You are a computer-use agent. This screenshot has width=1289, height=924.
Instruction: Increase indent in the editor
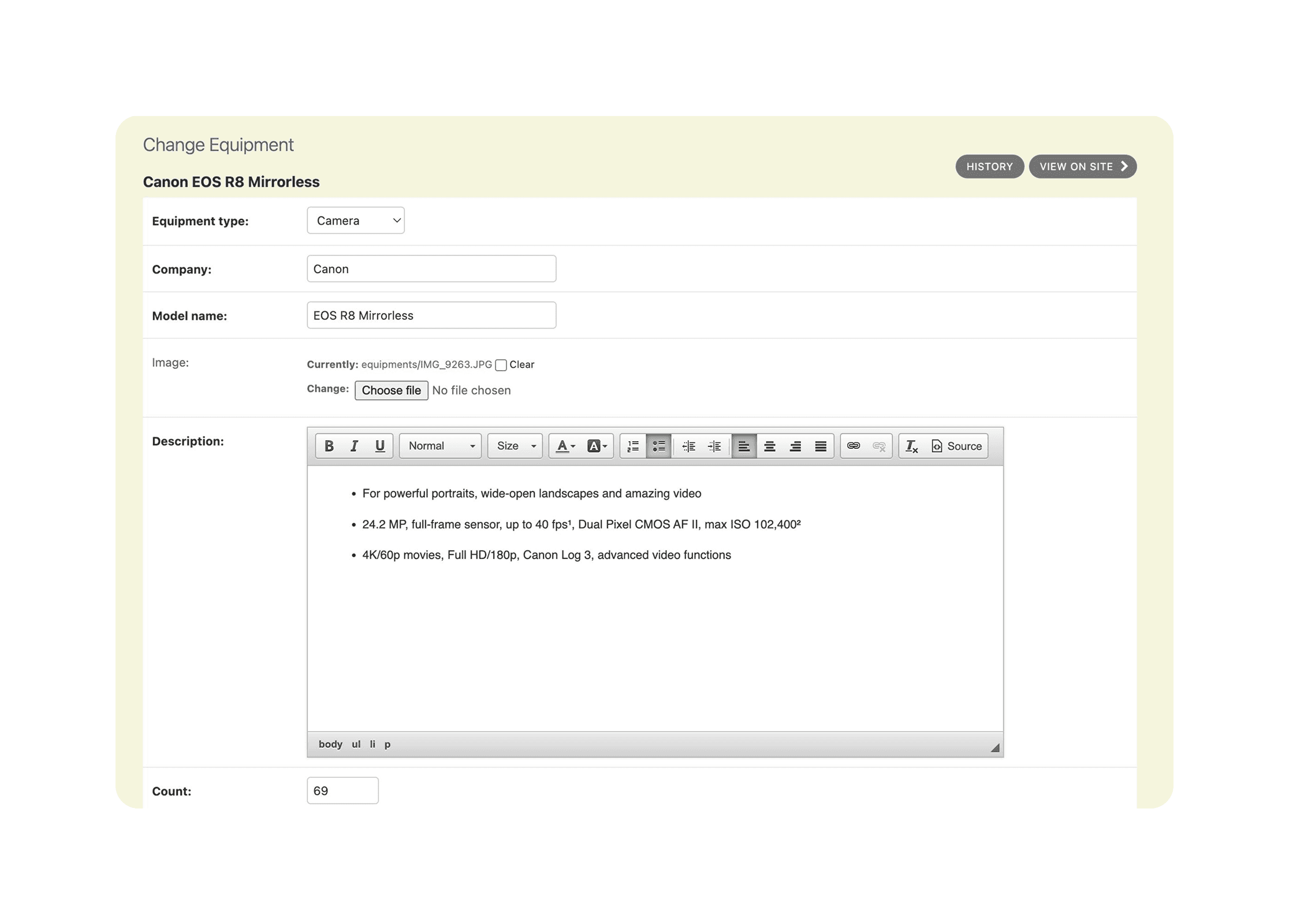[714, 446]
